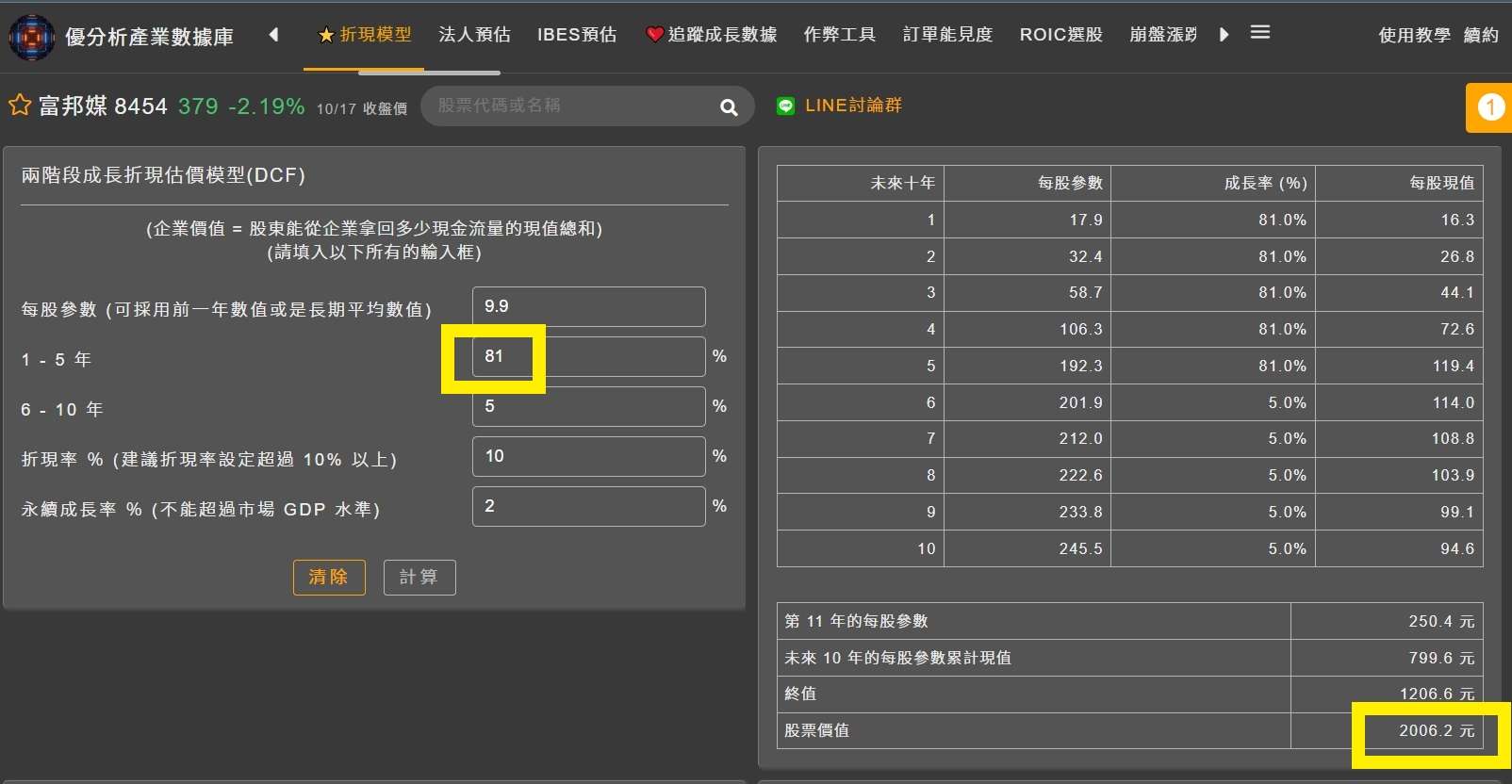Open the IBES預估 tab
The image size is (1512, 784).
[577, 35]
